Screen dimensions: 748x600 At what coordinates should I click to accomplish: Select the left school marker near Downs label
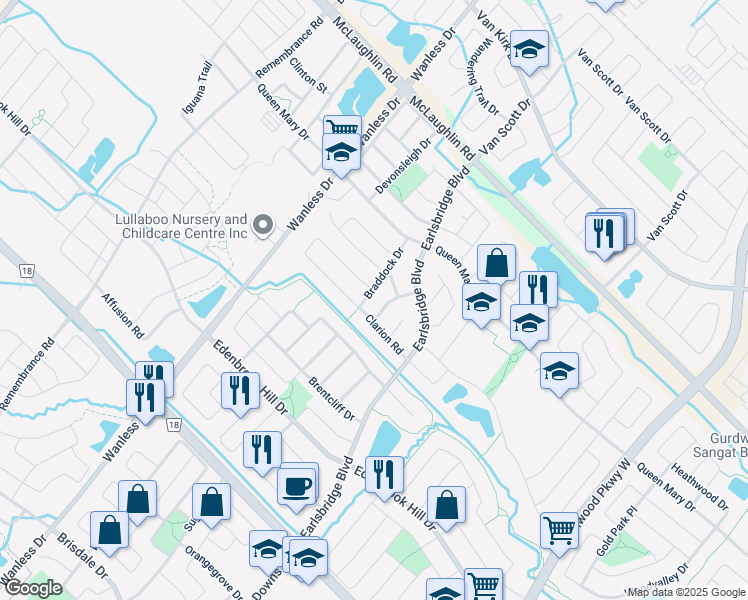pyautogui.click(x=268, y=549)
